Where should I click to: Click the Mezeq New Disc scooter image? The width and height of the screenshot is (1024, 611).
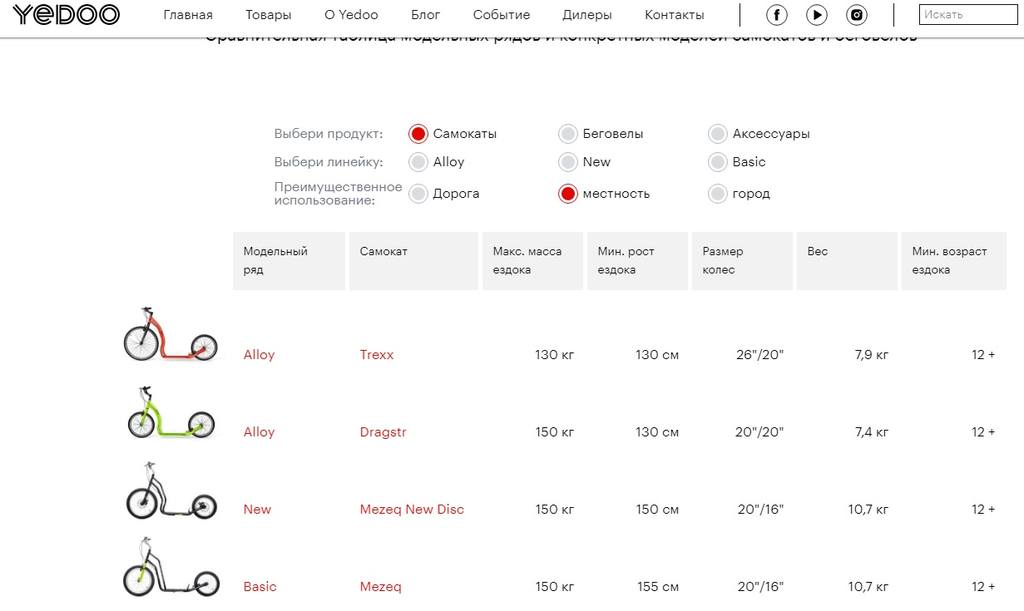(171, 491)
